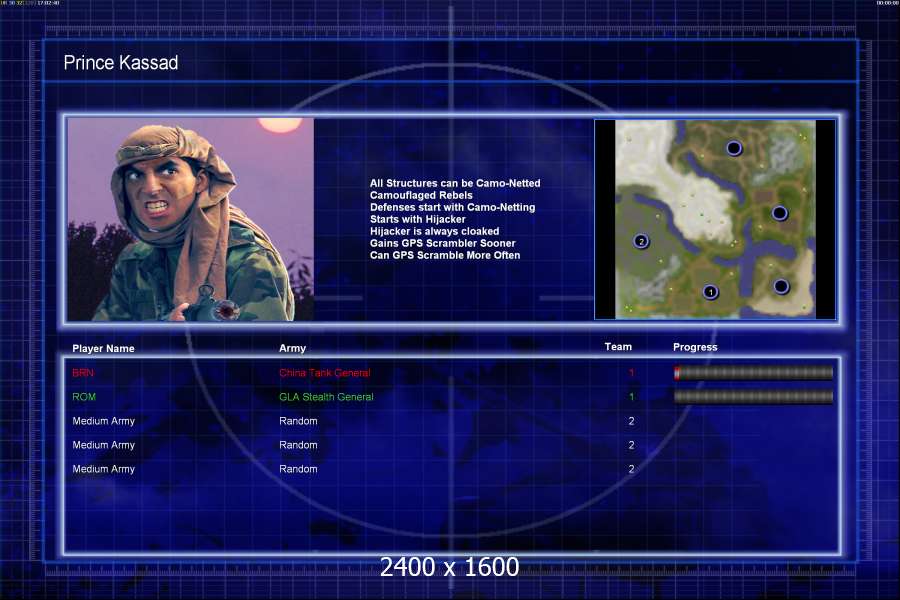Click the Prince Kassad portrait image

(x=191, y=219)
